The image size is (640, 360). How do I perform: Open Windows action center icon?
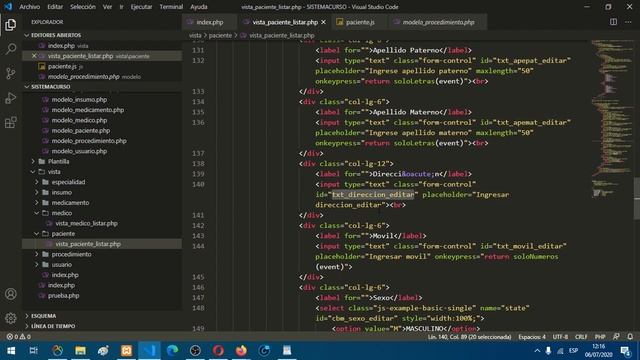coord(625,351)
